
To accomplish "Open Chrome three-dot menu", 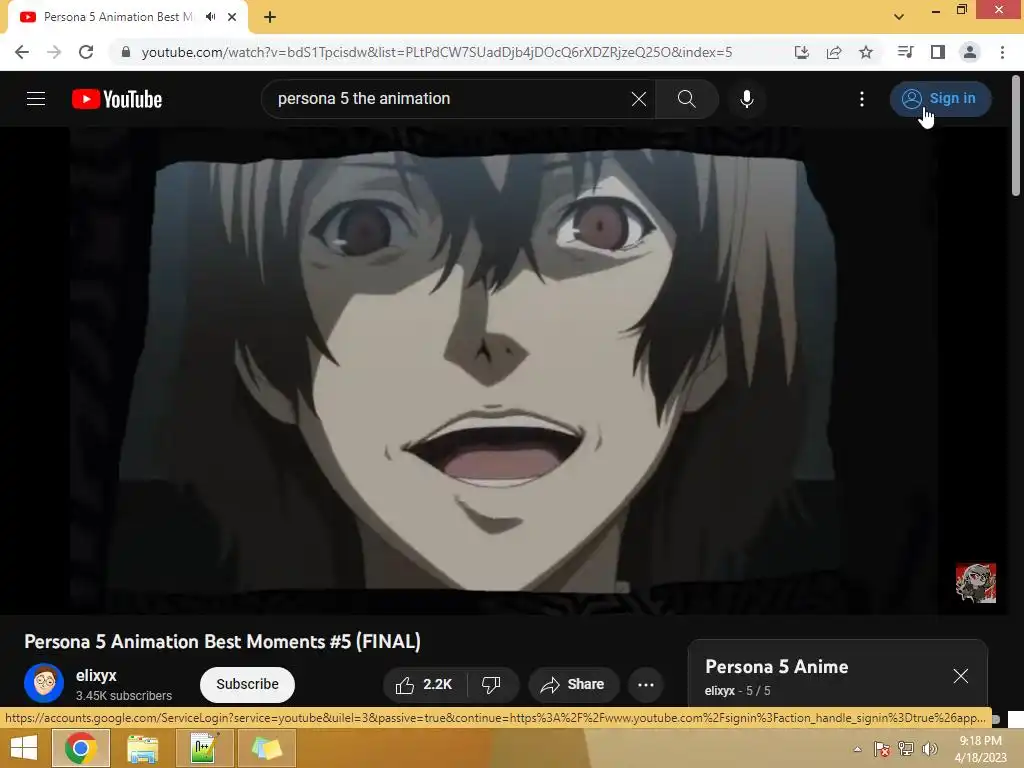I will 1002,52.
